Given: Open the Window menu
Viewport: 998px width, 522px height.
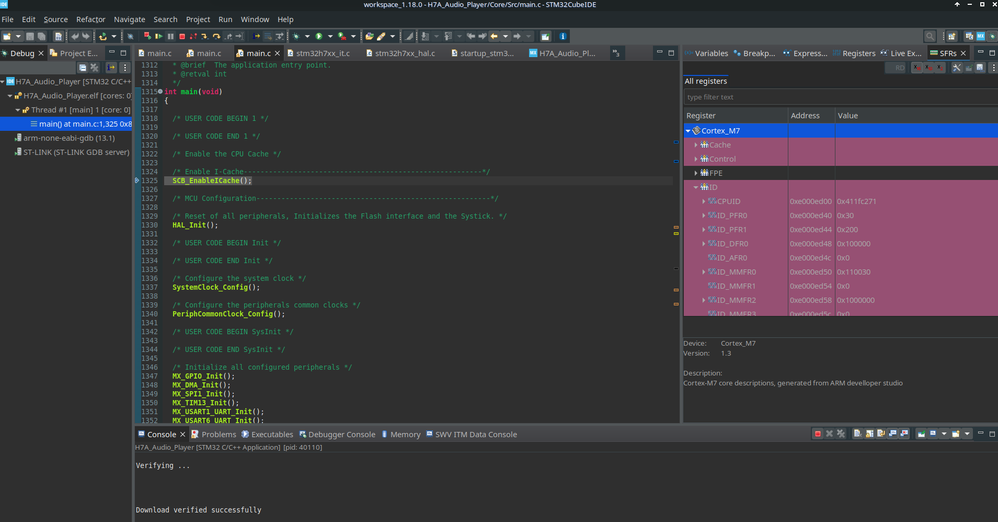Looking at the screenshot, I should pyautogui.click(x=255, y=20).
